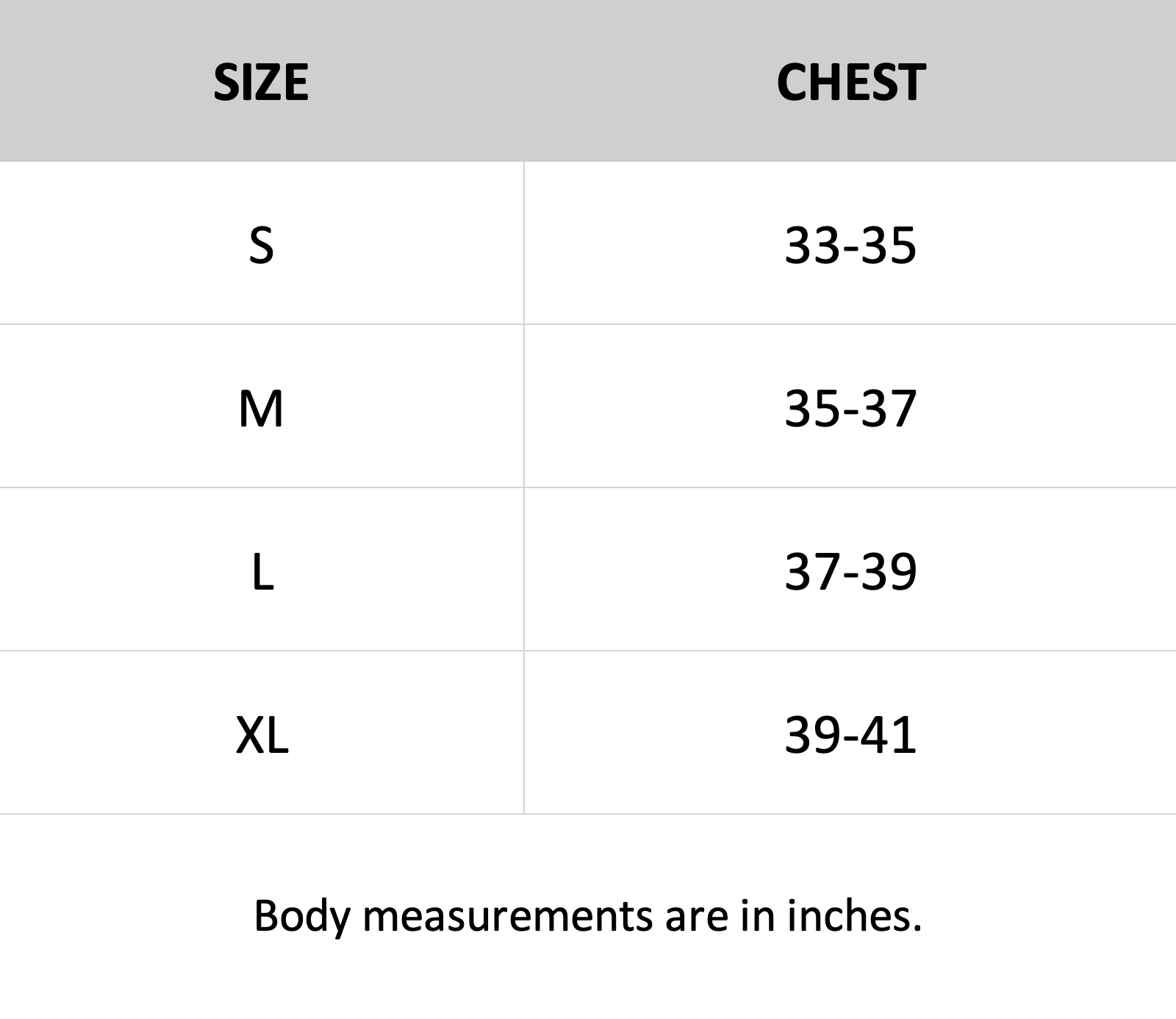
Task: Click the word "Body" in the footnote
Action: point(301,917)
